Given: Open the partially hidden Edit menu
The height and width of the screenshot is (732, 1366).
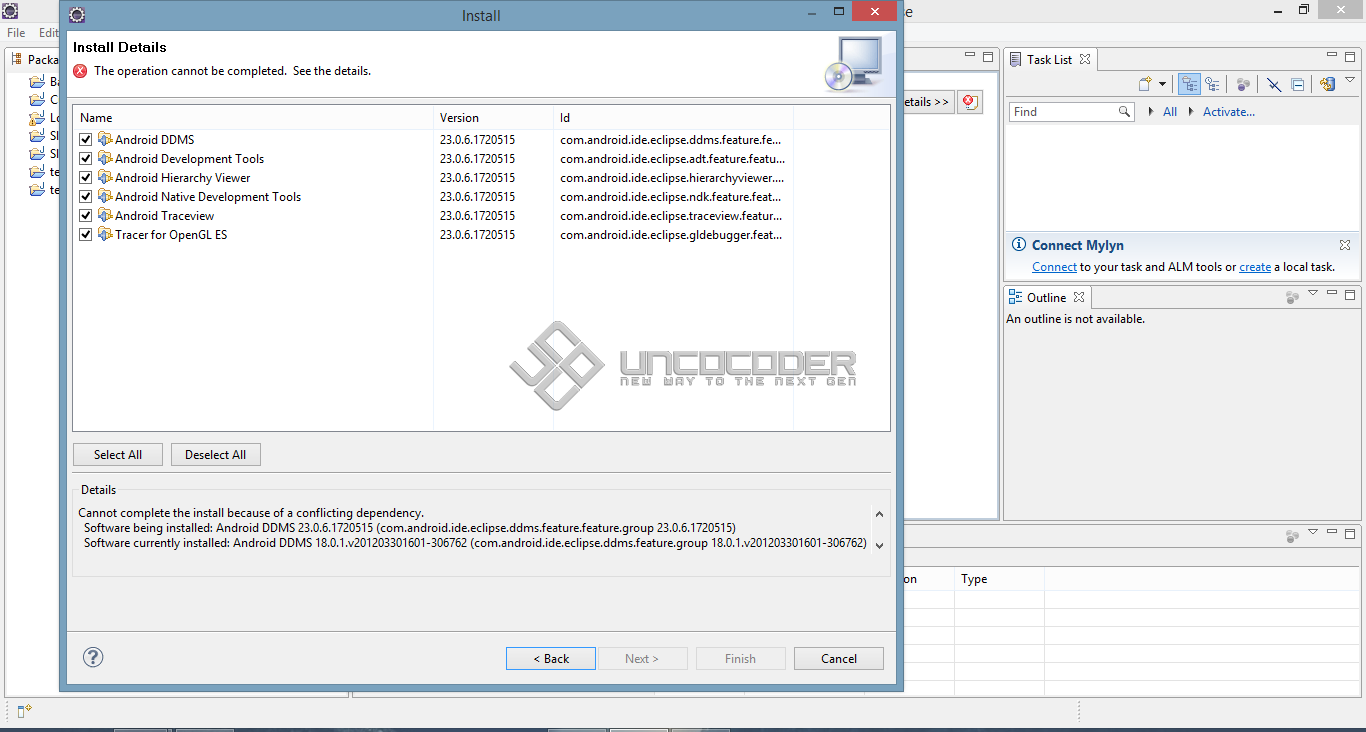Looking at the screenshot, I should click(48, 33).
